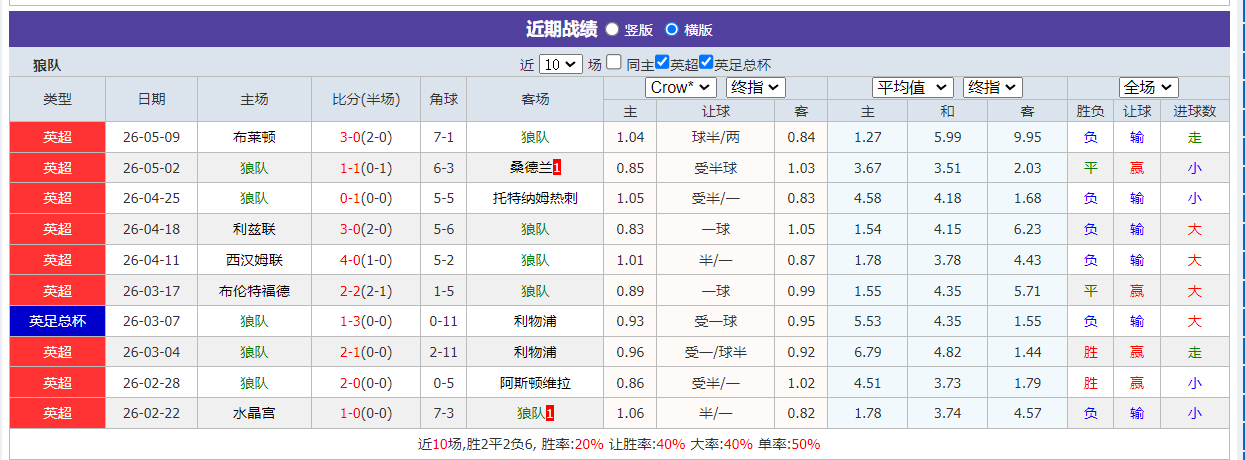
Task: Open score 3-0(2-0) of 26-05-09 match
Action: pyautogui.click(x=366, y=137)
